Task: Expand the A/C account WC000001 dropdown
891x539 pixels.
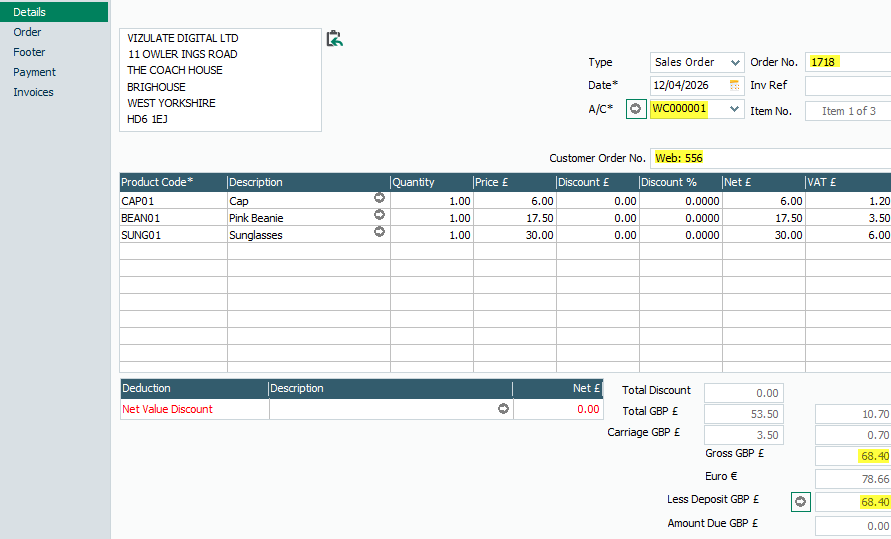Action: coord(736,109)
